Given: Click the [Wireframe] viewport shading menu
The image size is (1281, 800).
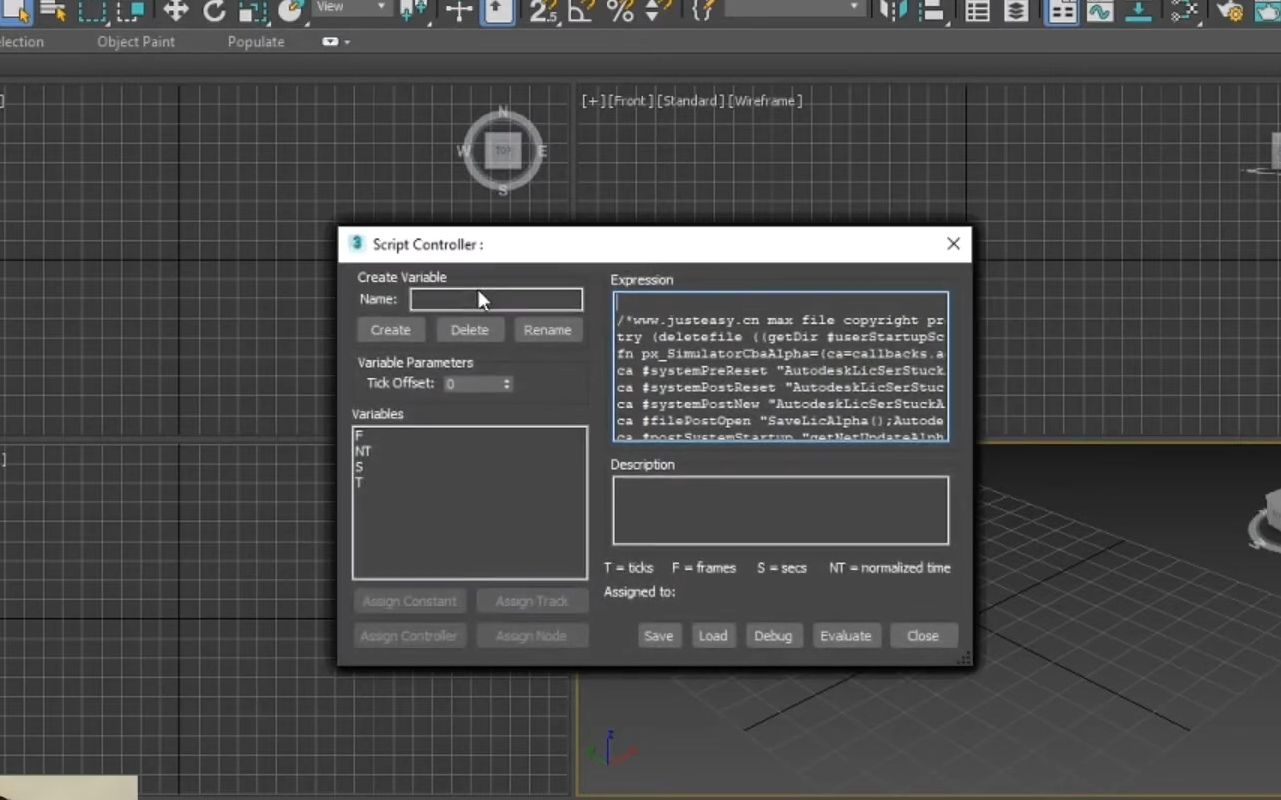Looking at the screenshot, I should [765, 101].
